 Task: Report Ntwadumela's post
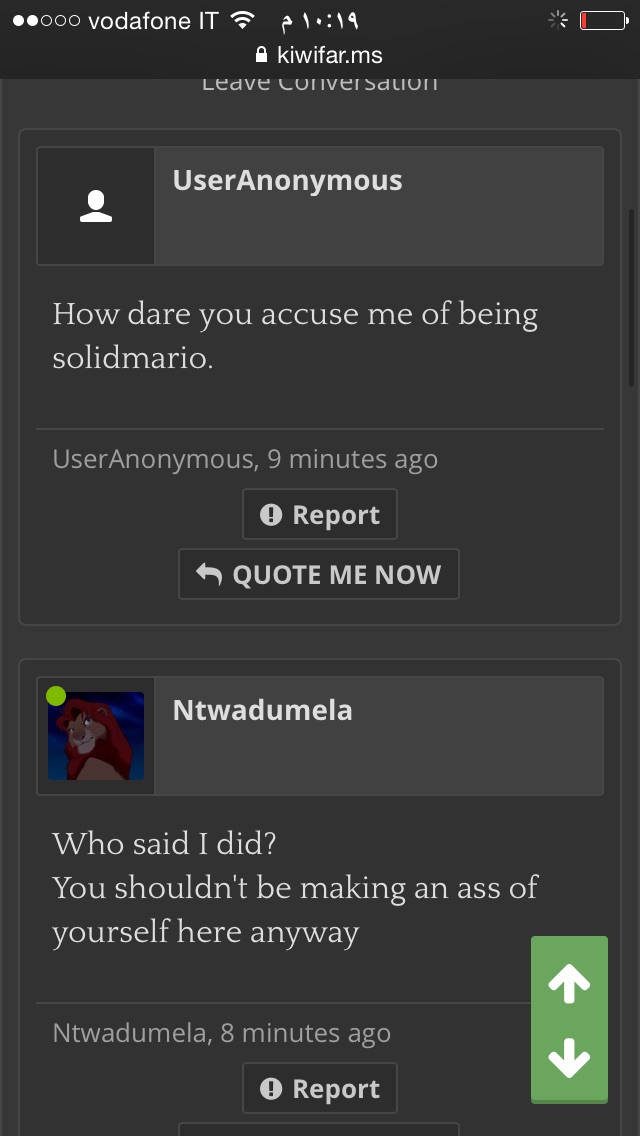320,1088
